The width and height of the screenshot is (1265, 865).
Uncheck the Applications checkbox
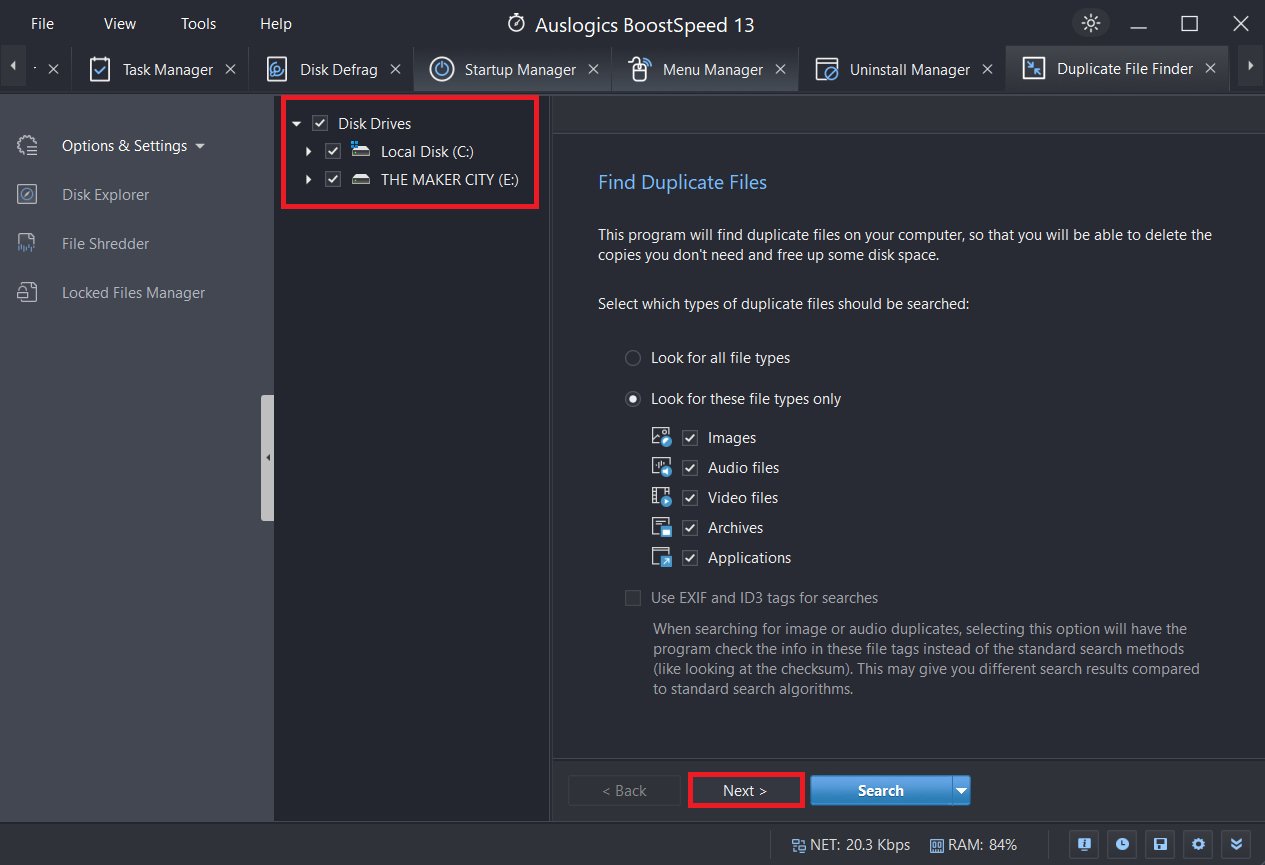[690, 558]
